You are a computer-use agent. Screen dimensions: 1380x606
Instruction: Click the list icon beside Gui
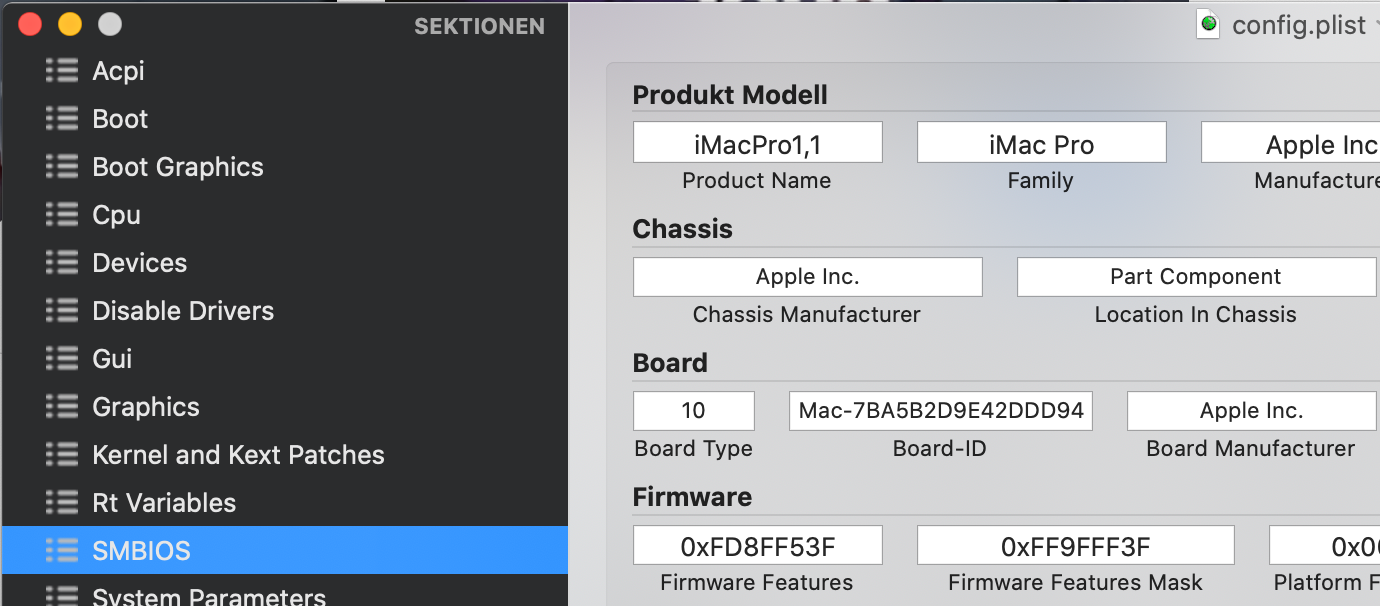click(x=62, y=359)
